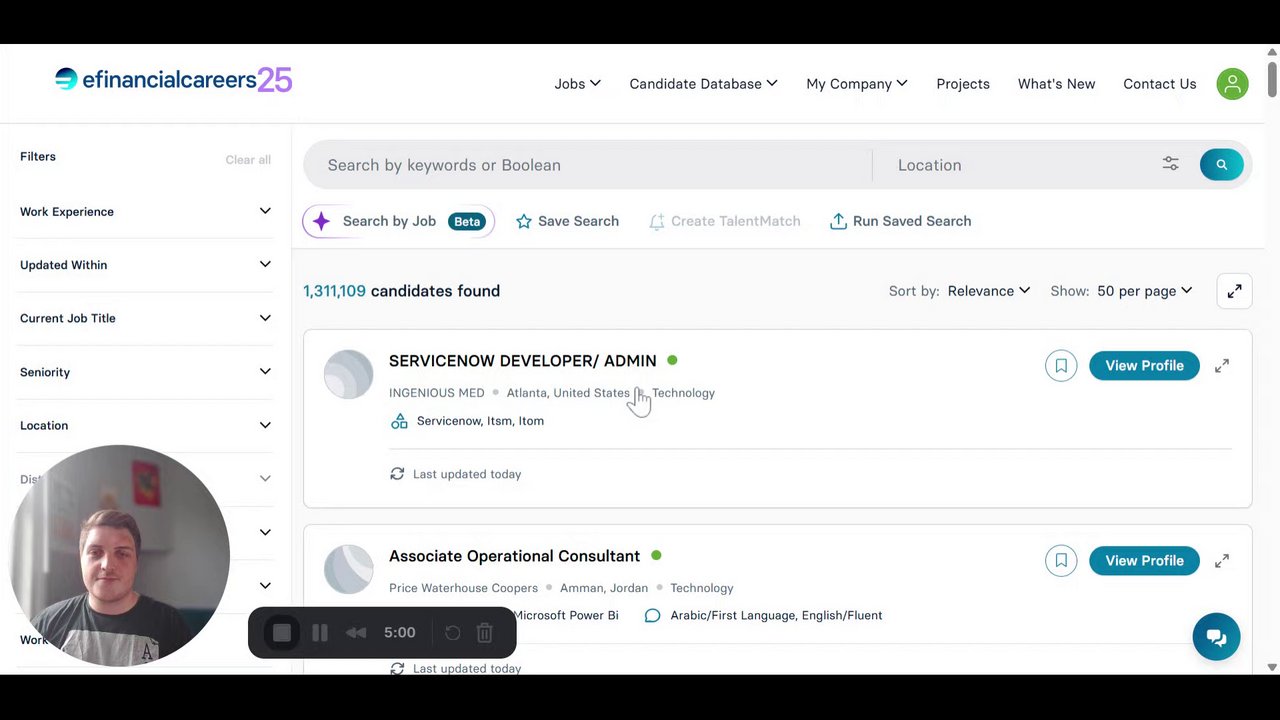
Task: Open advanced search filter sliders icon
Action: 1170,164
